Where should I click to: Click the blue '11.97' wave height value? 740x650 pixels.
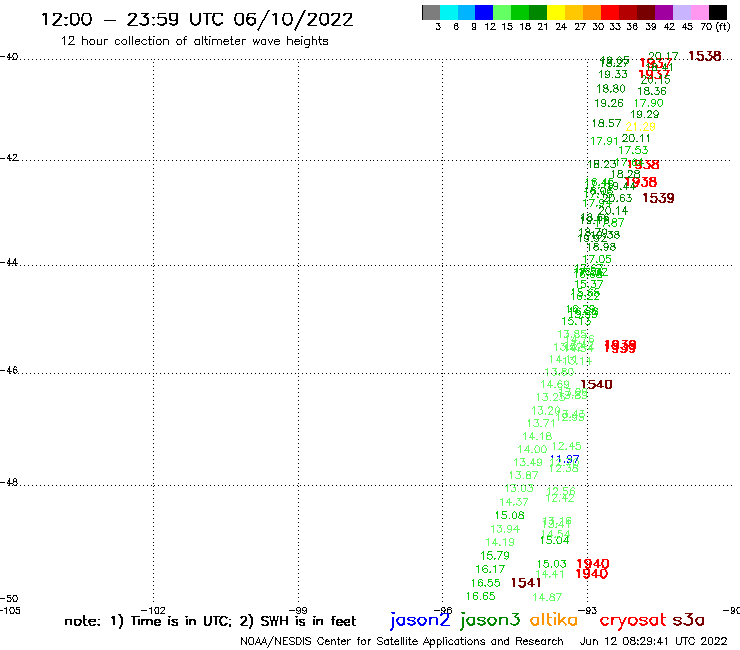pyautogui.click(x=564, y=459)
